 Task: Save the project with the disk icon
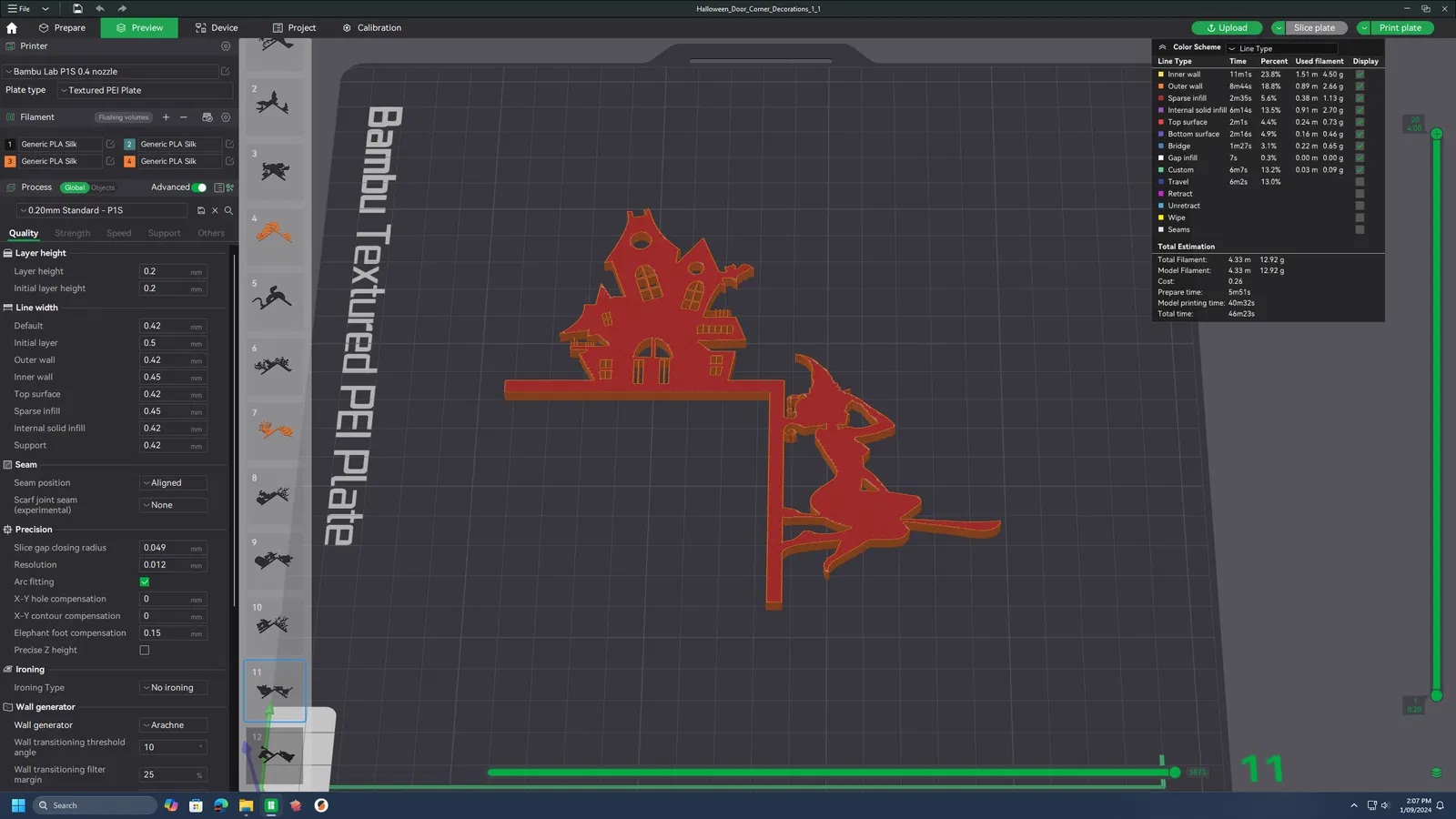click(x=77, y=9)
